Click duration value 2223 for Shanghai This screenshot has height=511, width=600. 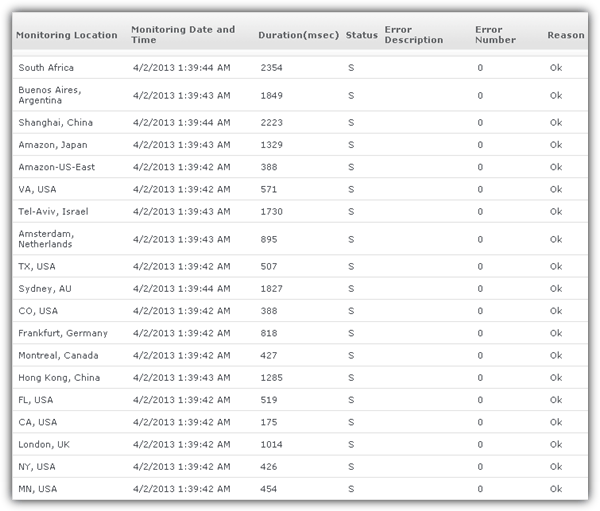coord(271,122)
